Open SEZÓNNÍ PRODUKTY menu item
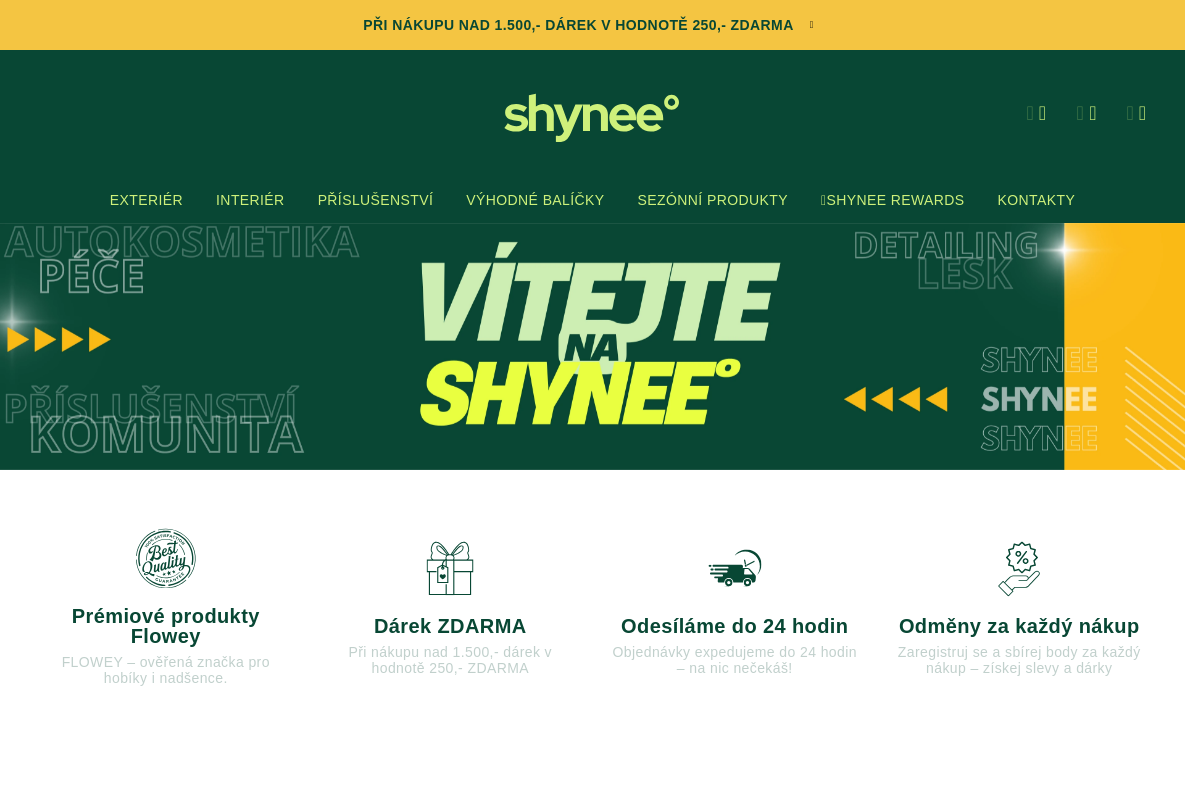 click(x=712, y=200)
